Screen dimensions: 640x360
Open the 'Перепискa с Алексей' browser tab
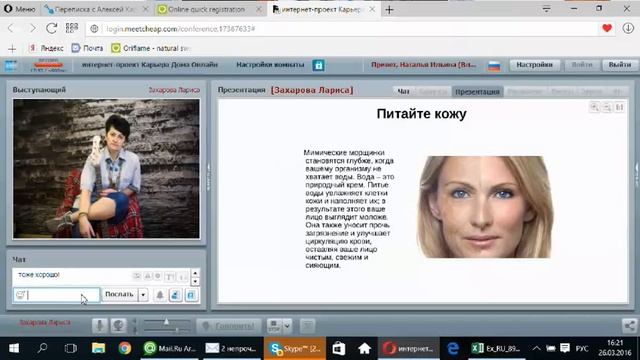[x=95, y=9]
